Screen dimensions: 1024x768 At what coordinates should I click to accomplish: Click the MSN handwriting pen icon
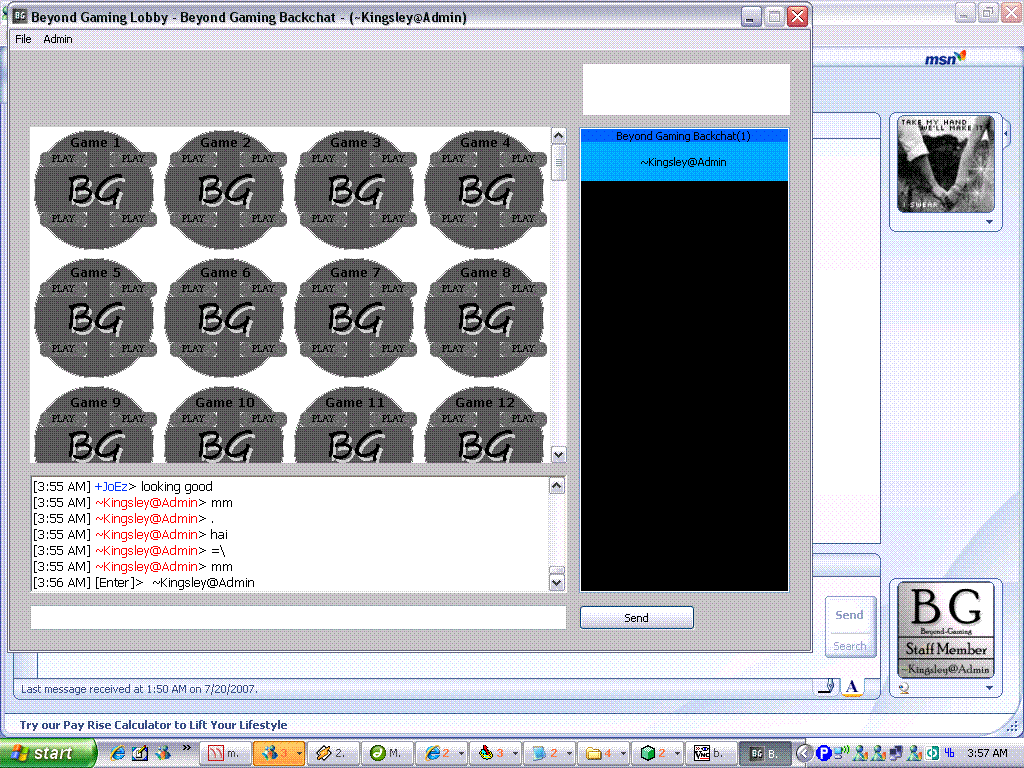[827, 686]
